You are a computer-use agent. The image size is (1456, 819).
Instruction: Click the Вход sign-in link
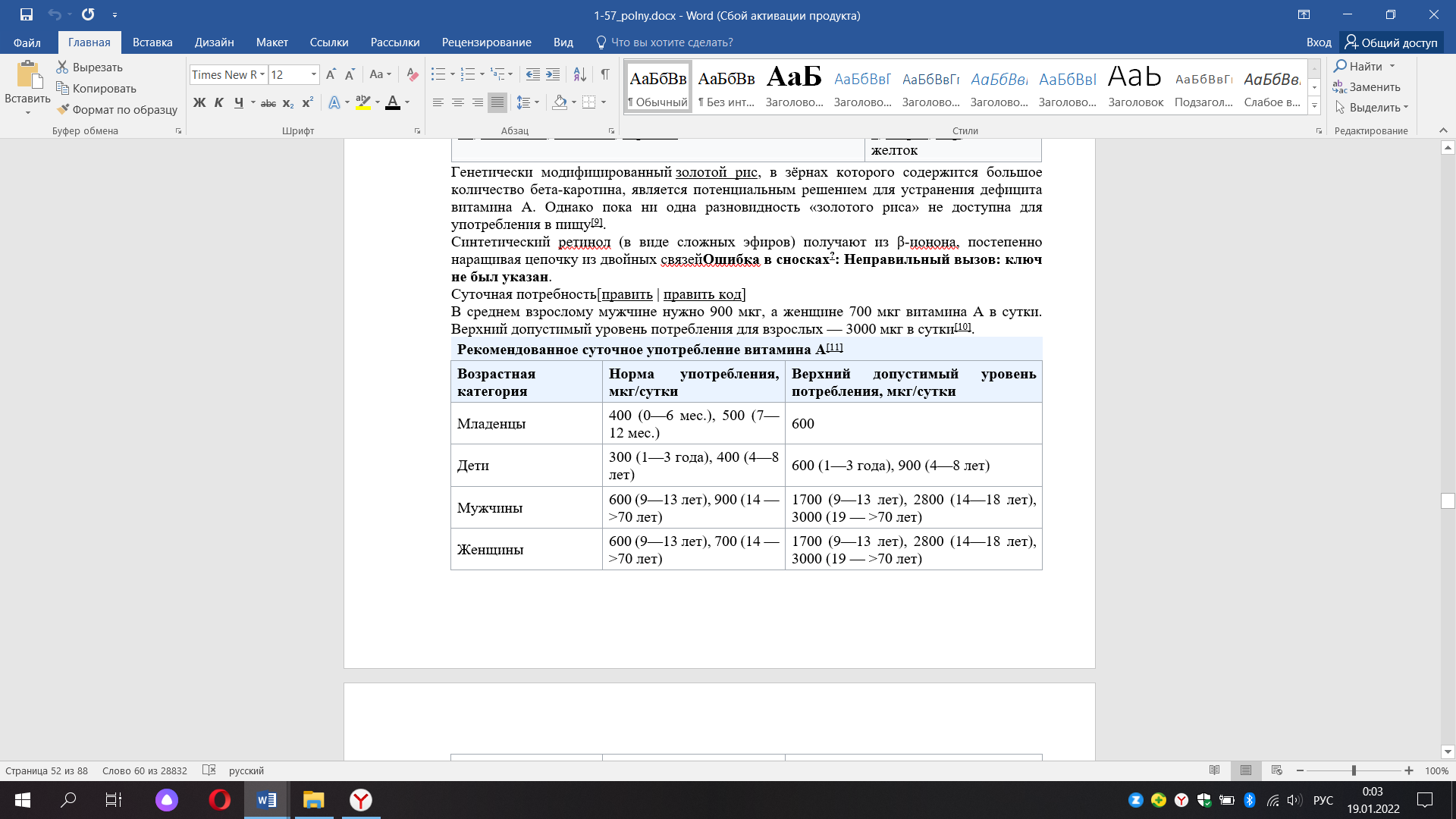[1319, 42]
